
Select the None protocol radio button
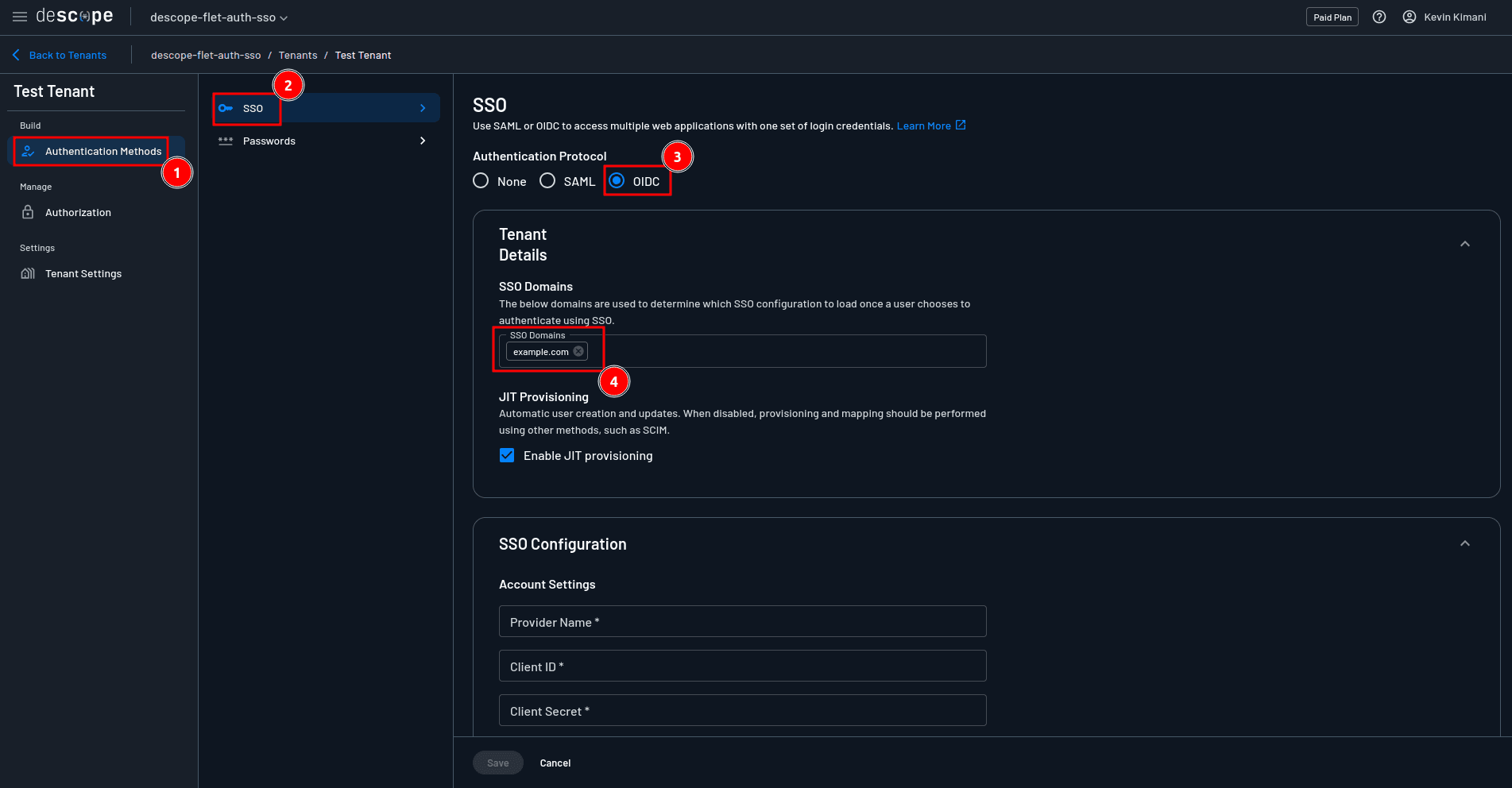click(481, 181)
